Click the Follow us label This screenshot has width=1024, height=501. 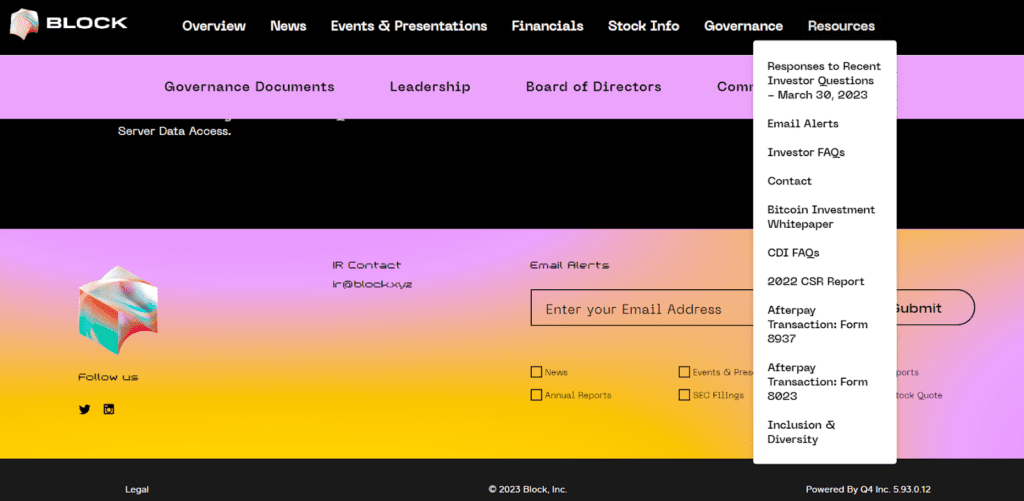pyautogui.click(x=108, y=377)
